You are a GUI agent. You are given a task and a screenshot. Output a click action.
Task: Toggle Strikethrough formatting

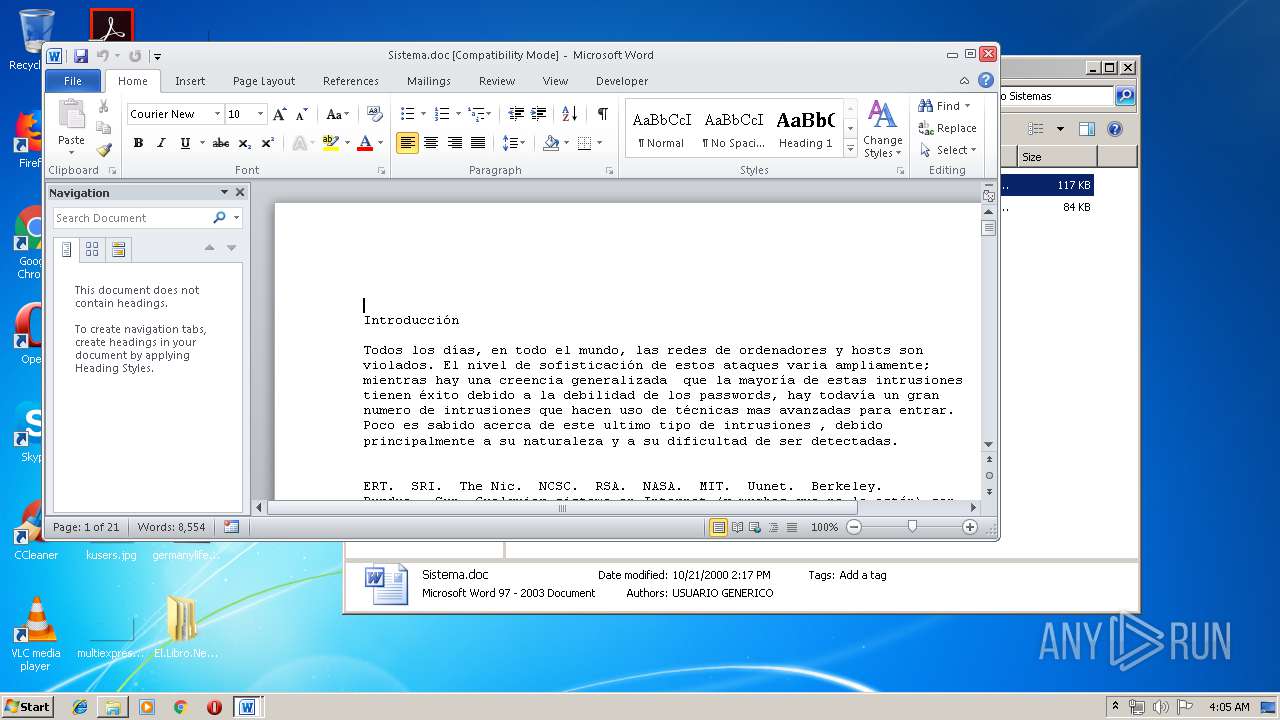[222, 143]
